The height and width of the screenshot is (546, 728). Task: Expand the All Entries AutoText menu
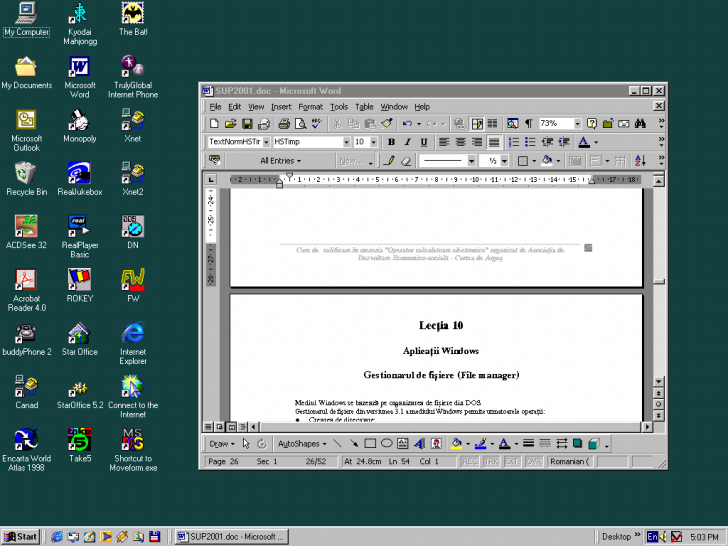280,161
